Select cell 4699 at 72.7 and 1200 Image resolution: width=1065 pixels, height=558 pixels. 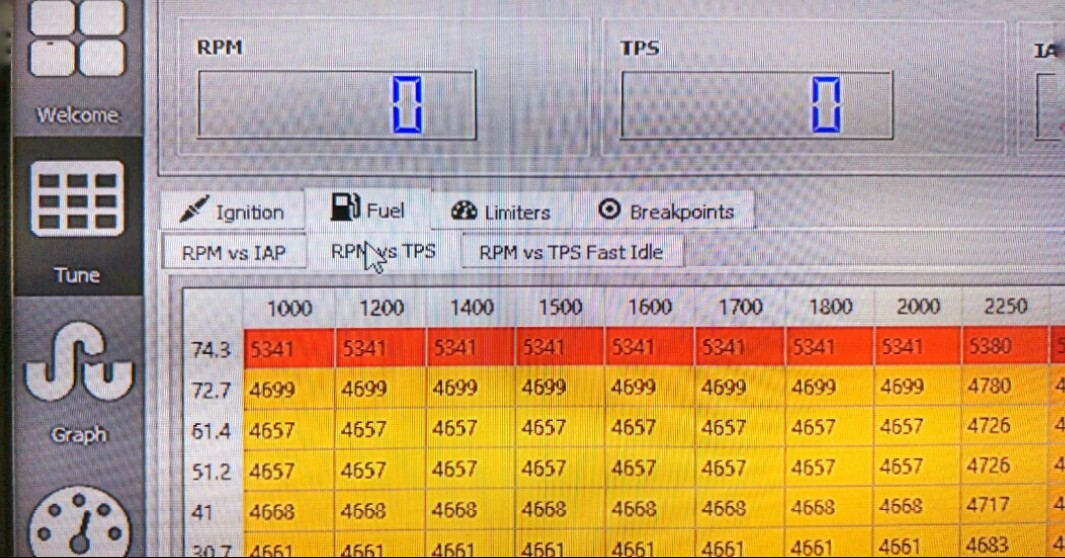(x=381, y=388)
